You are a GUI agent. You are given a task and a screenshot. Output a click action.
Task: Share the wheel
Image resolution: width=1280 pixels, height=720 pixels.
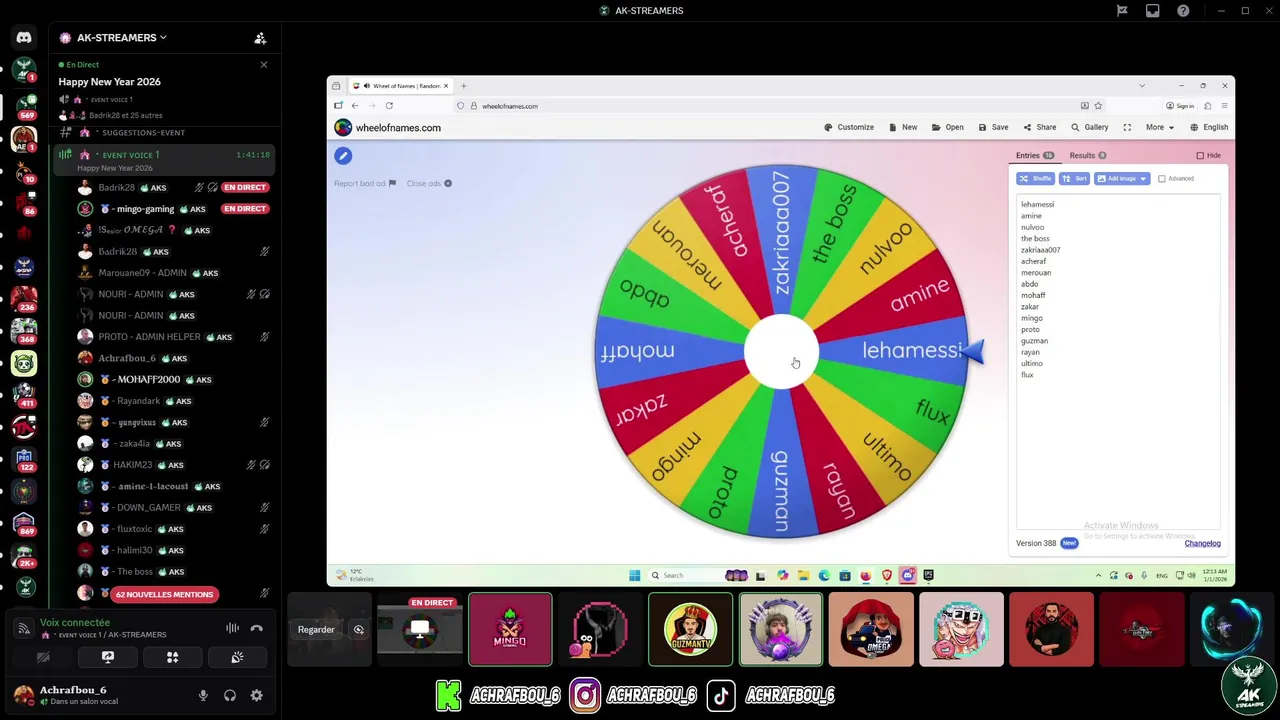click(1040, 127)
